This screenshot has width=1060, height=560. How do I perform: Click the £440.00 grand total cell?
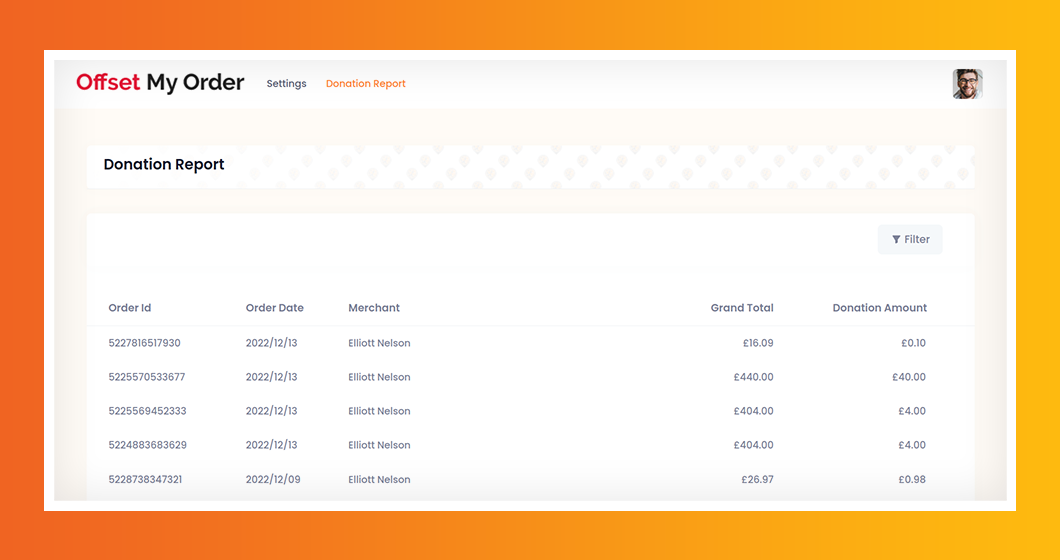[x=753, y=377]
